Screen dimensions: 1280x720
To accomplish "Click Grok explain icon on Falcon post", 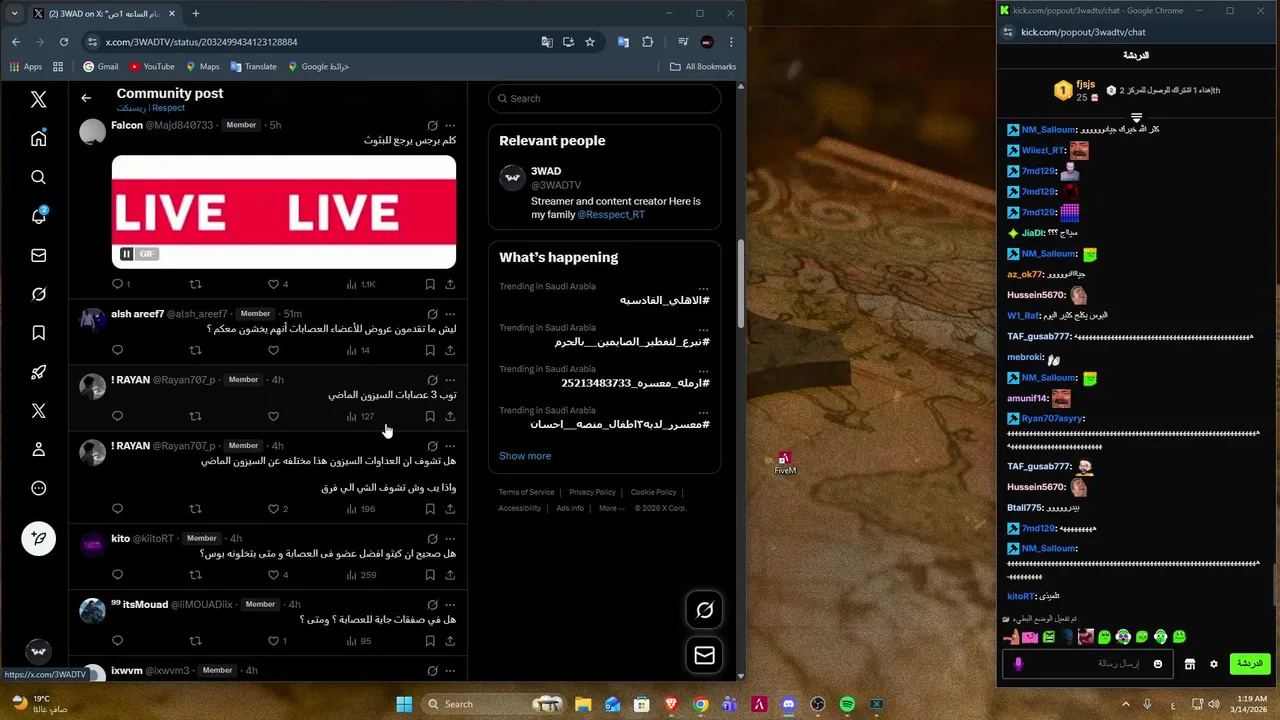I will click(432, 125).
